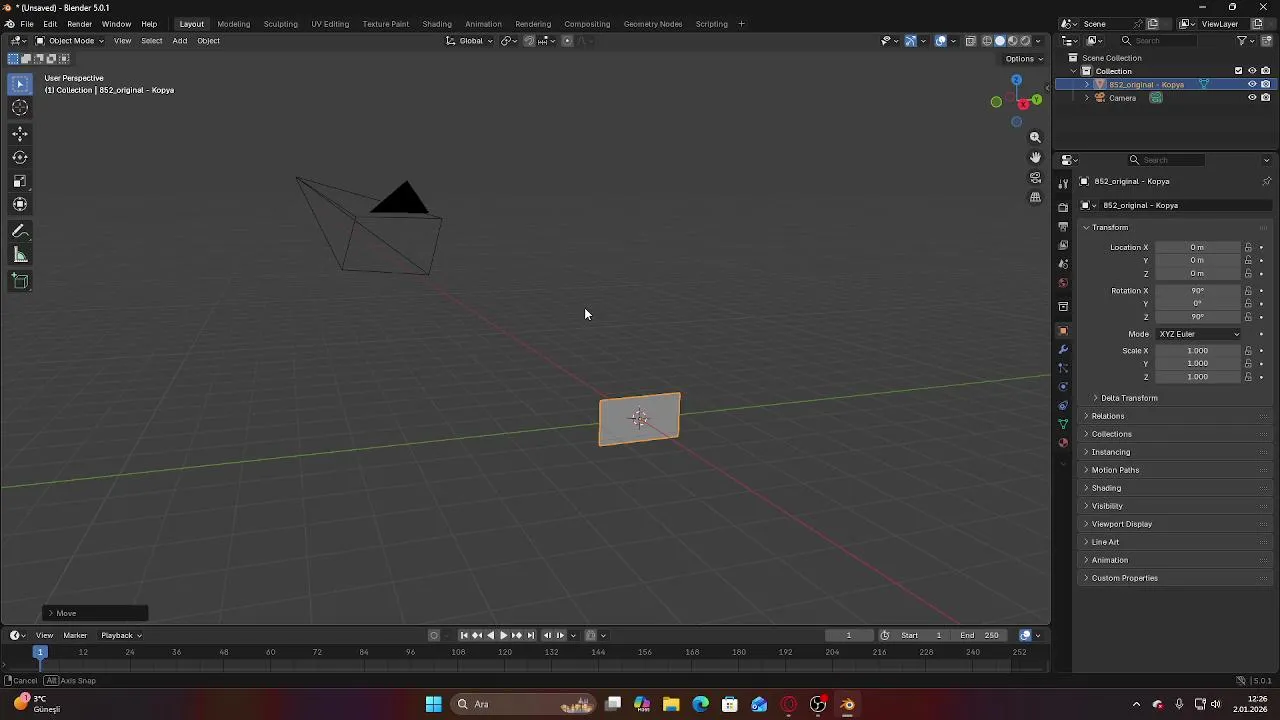
Task: Expand Collections panel in properties
Action: click(1111, 434)
